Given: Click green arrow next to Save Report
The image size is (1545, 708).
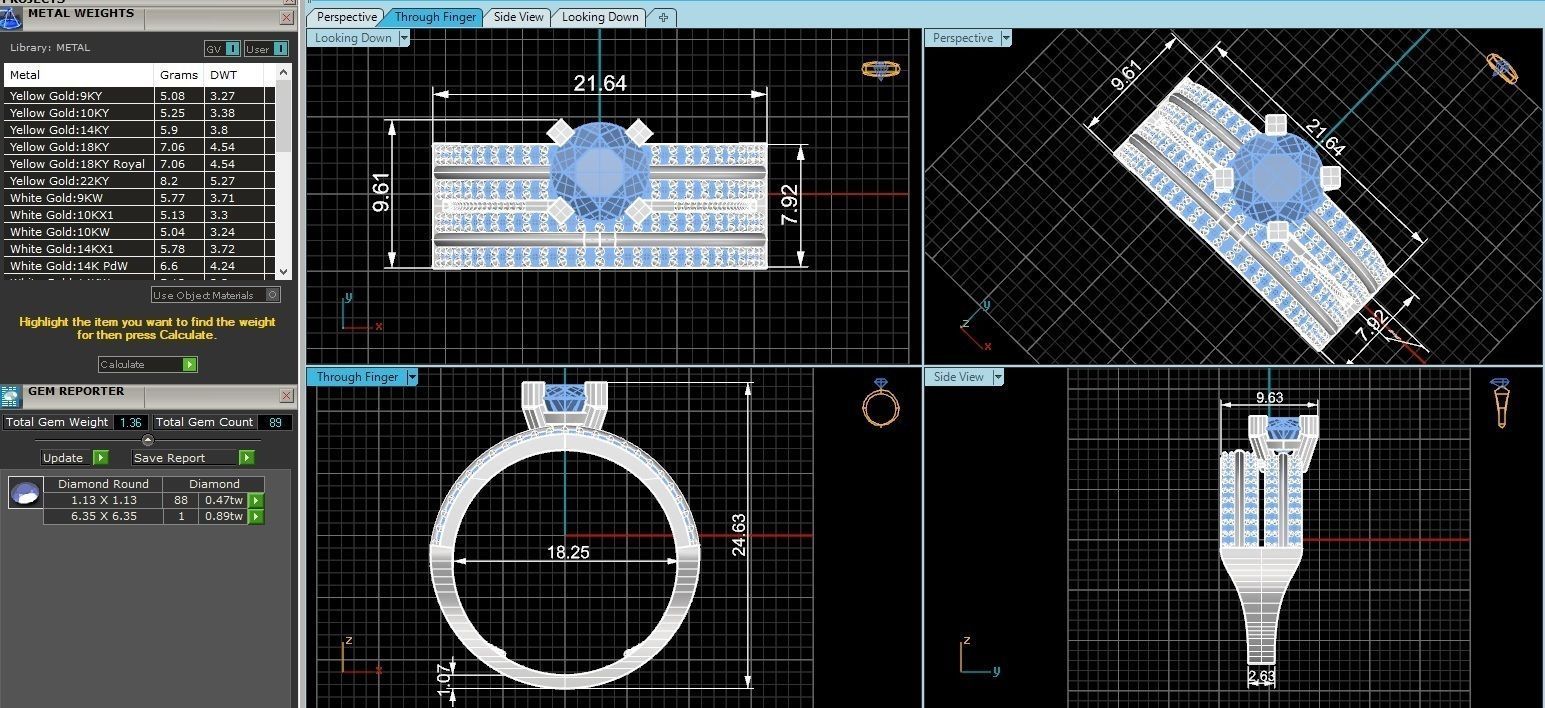Looking at the screenshot, I should tap(247, 458).
